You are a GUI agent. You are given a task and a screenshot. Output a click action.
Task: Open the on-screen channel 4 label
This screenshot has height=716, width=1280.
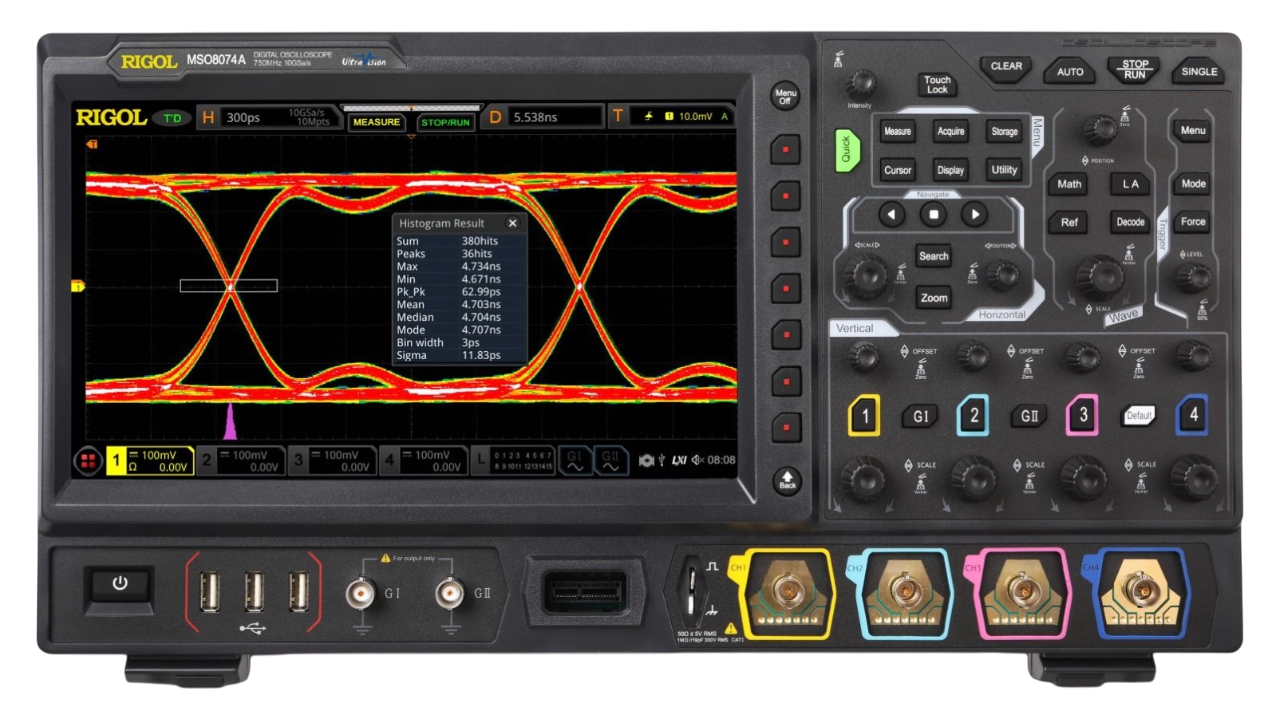point(424,461)
